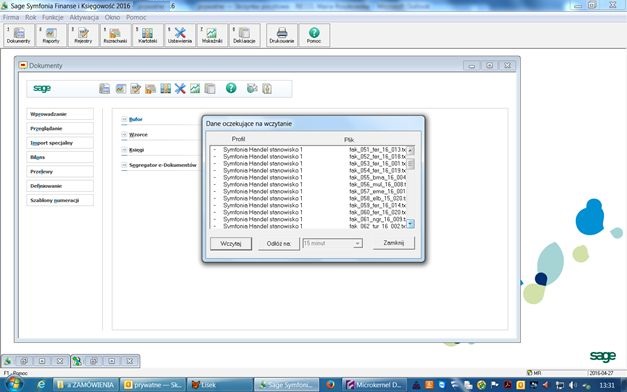Click registers pencil icon in Dokumenty window toolbar
The height and width of the screenshot is (392, 627).
pos(136,88)
